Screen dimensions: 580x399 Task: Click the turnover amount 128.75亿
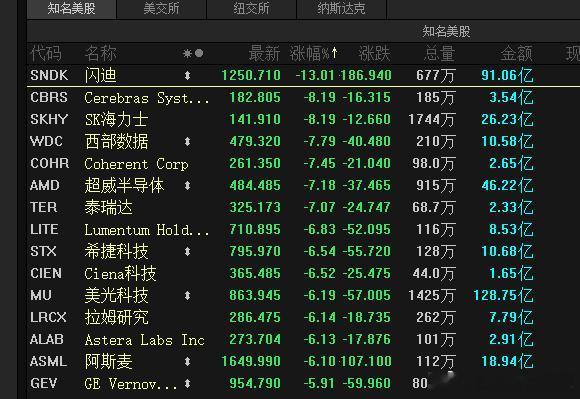point(503,295)
